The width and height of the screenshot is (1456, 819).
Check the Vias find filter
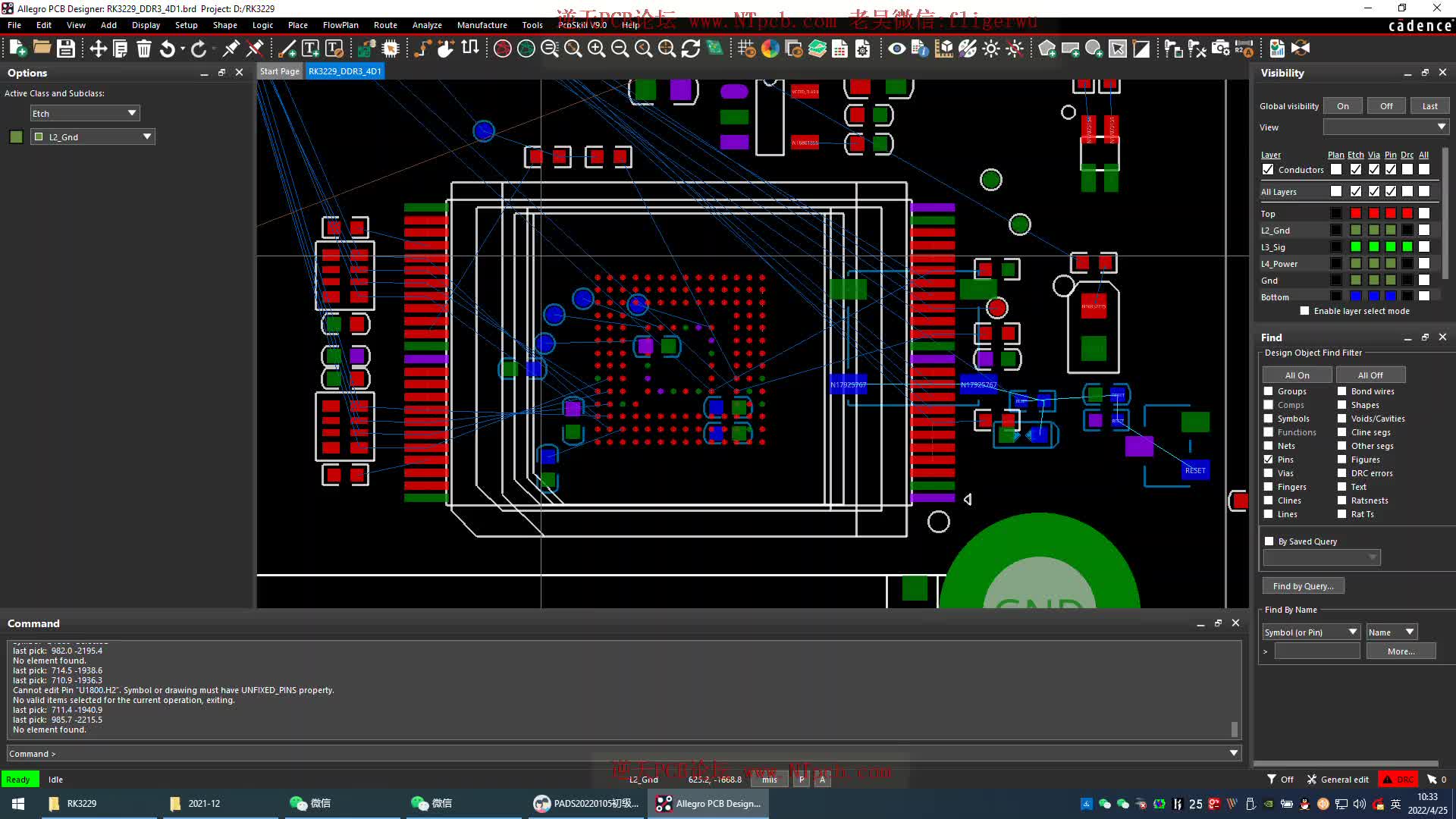point(1268,473)
